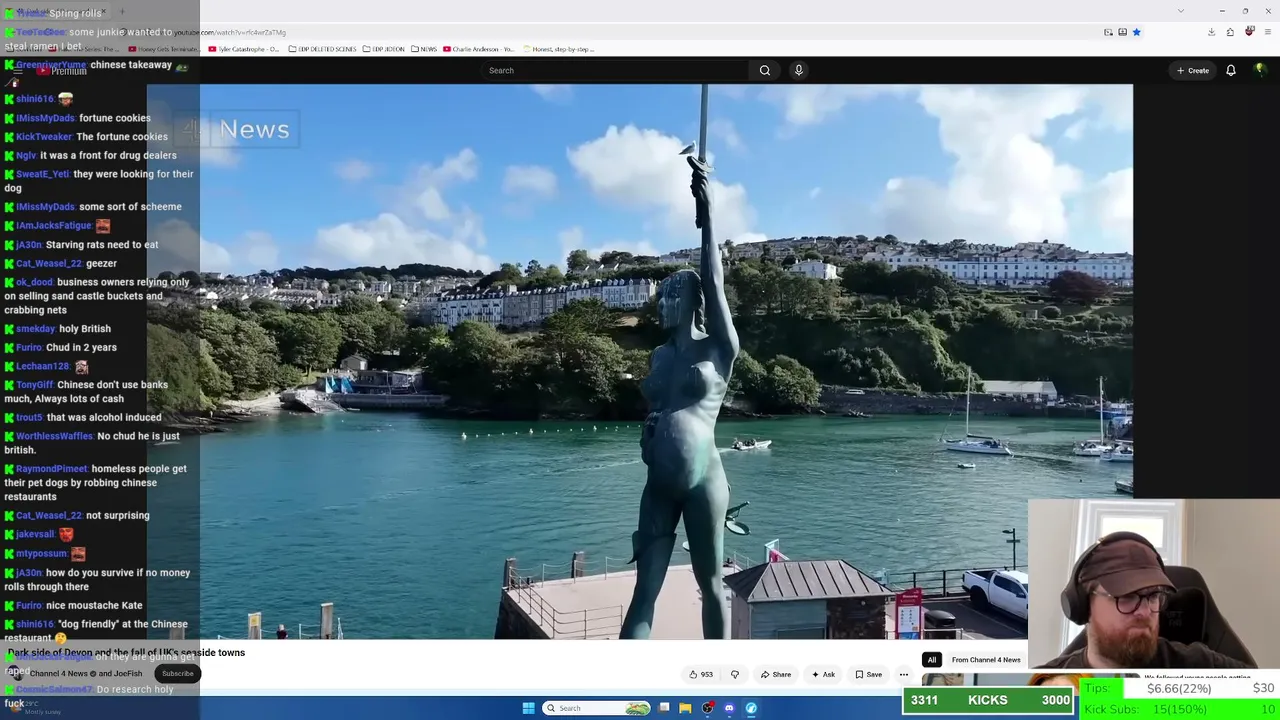Viewport: 1280px width, 720px height.
Task: Click the YouTube Premium logo
Action: tap(62, 70)
